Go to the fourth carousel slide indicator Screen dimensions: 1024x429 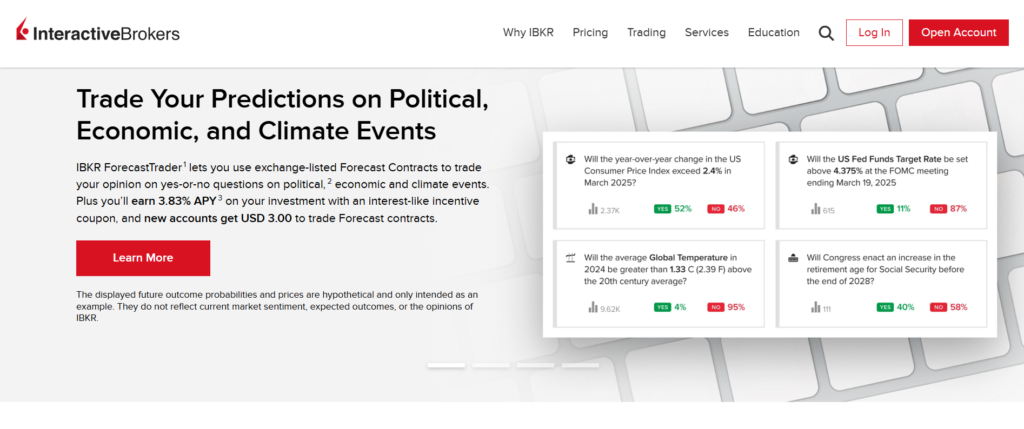pos(581,365)
